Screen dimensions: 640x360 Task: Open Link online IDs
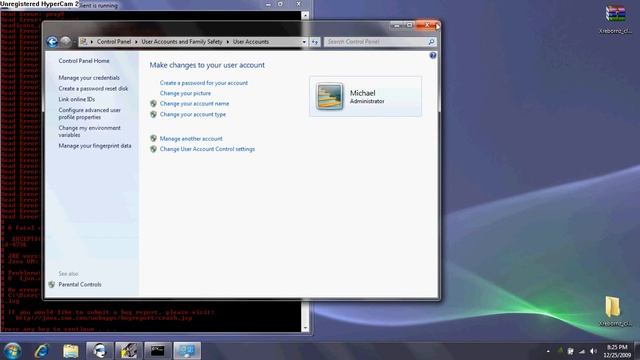pyautogui.click(x=76, y=99)
